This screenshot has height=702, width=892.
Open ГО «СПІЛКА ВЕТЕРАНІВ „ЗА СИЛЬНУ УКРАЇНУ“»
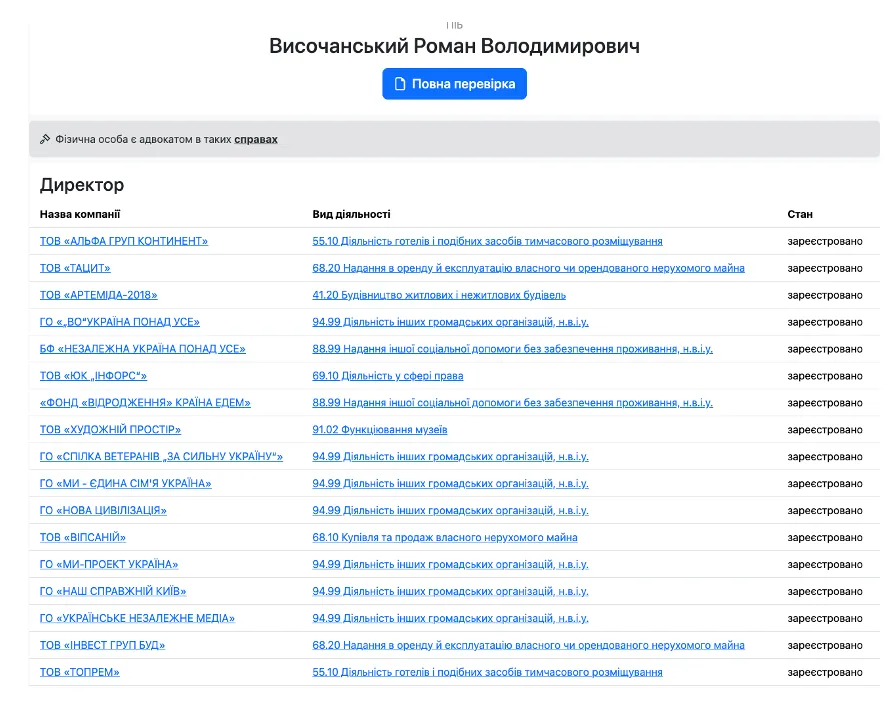(x=161, y=457)
